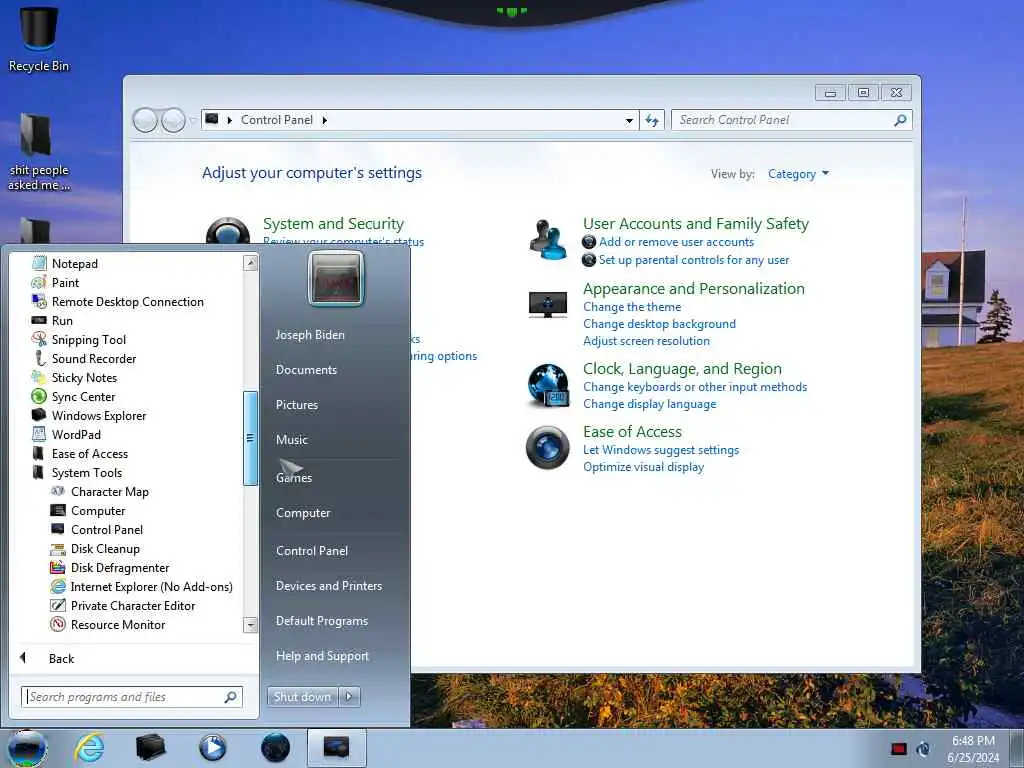Click the user account picture in the Start menu
This screenshot has height=768, width=1024.
[336, 278]
